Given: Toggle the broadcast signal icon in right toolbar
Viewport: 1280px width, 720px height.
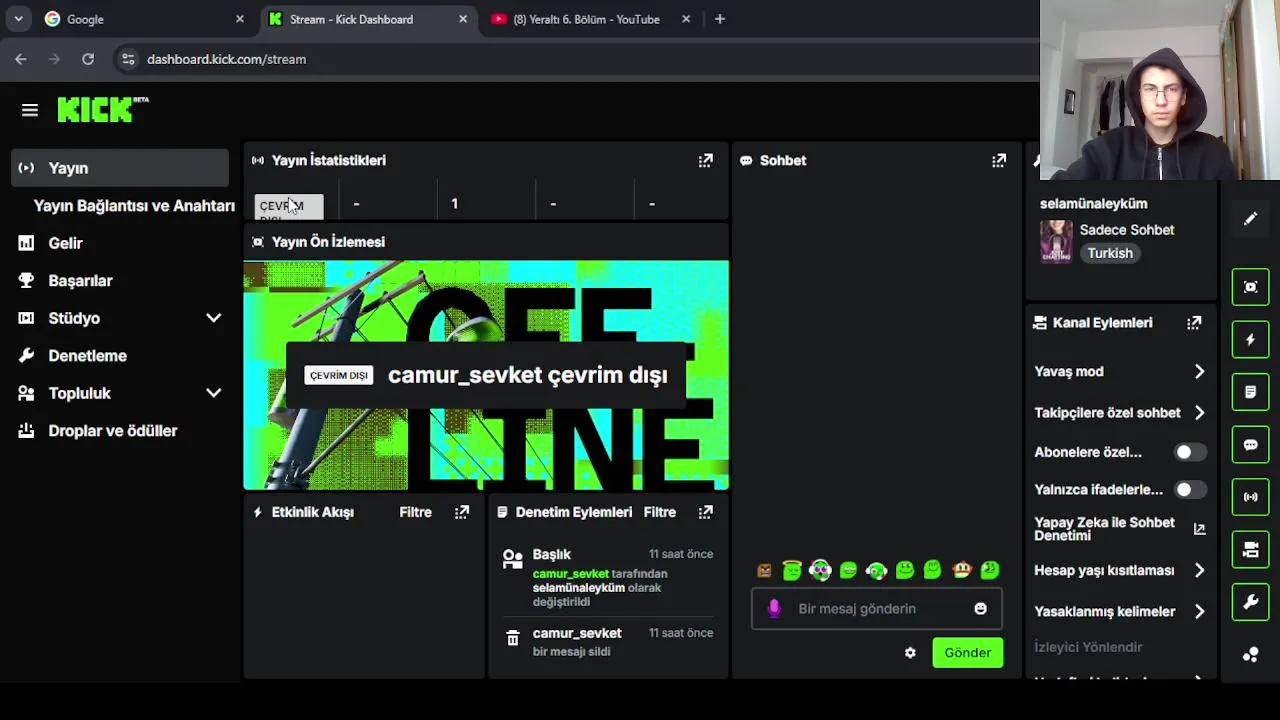Looking at the screenshot, I should point(1251,497).
